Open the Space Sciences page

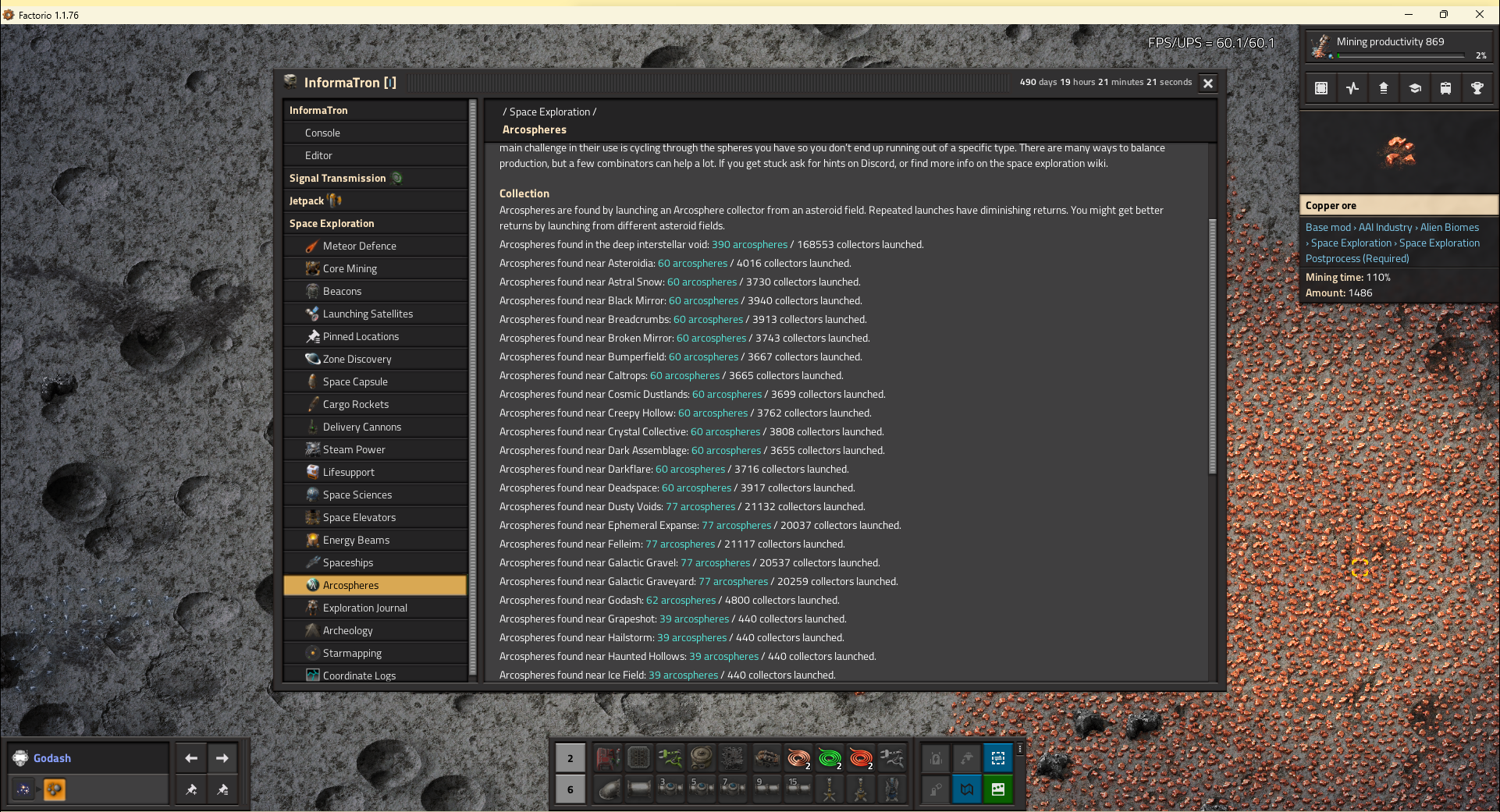click(x=375, y=495)
